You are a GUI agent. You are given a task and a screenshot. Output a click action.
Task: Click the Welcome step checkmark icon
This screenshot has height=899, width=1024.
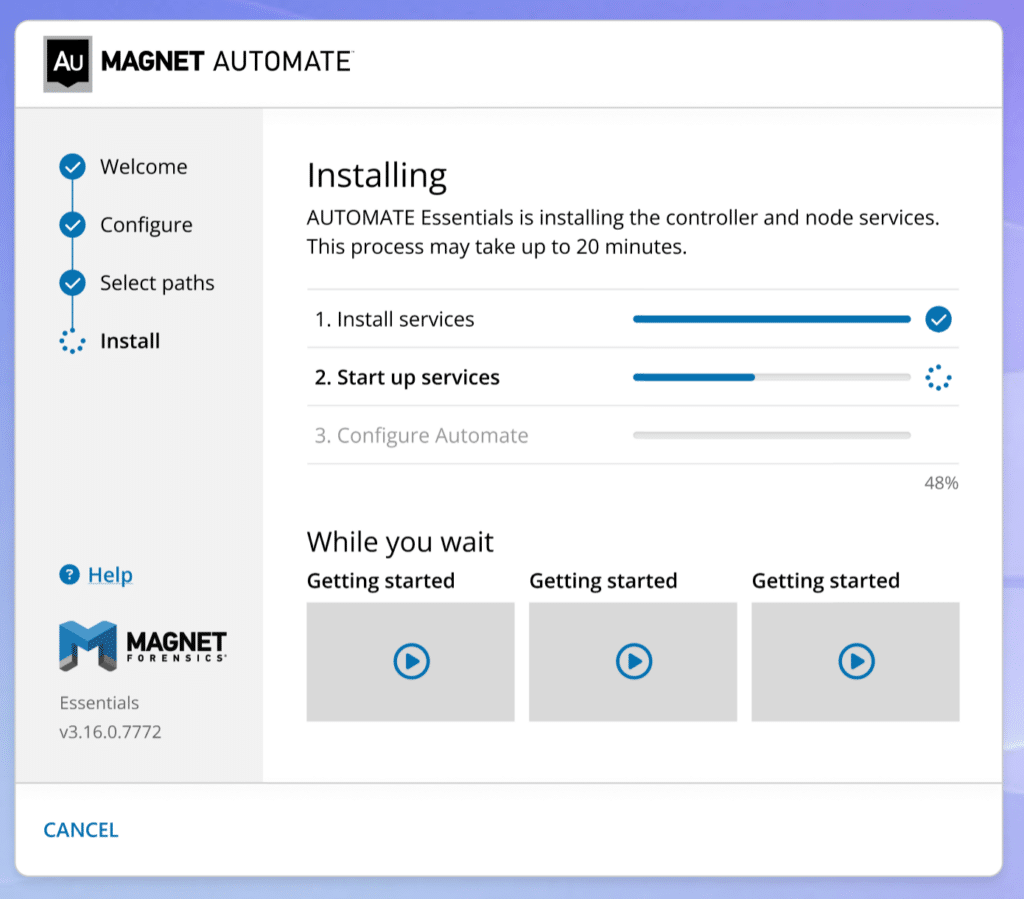(x=72, y=167)
